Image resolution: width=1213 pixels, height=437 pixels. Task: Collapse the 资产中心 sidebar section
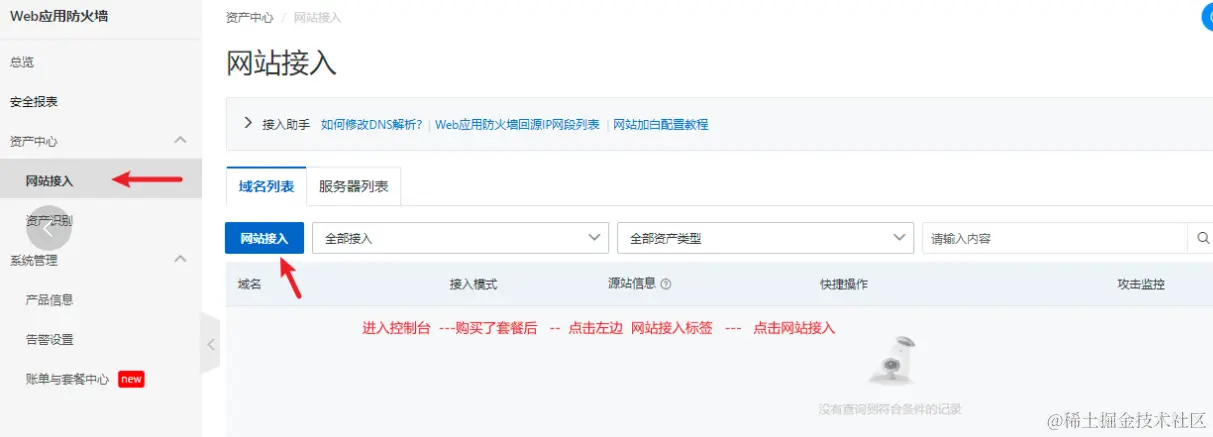[180, 140]
